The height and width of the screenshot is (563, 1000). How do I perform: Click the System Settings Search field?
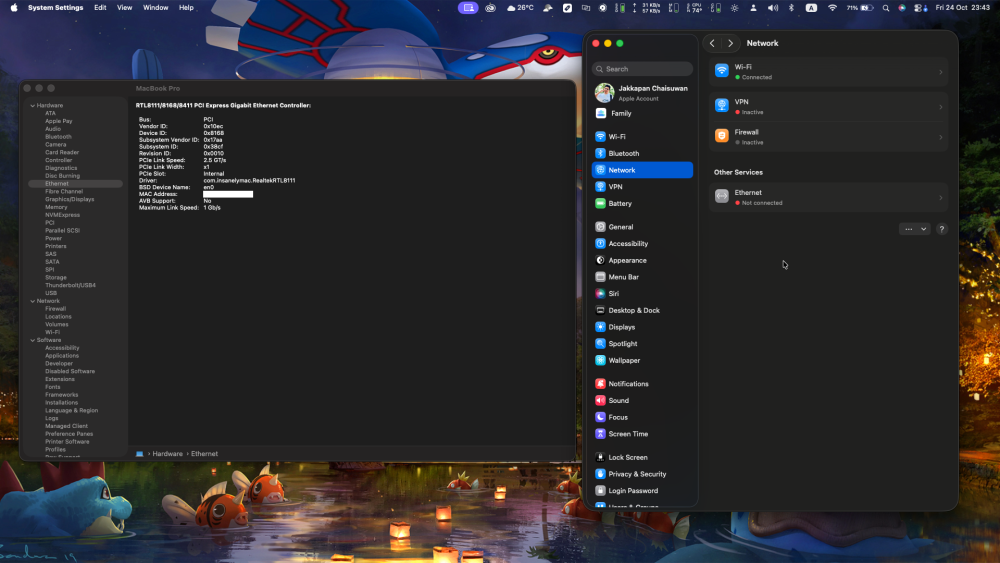tap(642, 69)
